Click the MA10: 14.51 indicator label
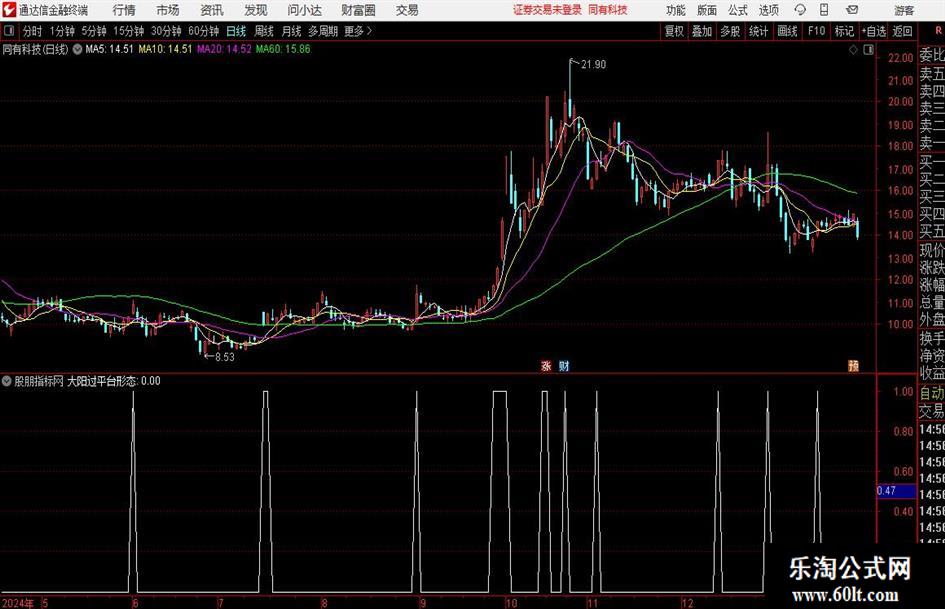The image size is (945, 609). pyautogui.click(x=165, y=49)
